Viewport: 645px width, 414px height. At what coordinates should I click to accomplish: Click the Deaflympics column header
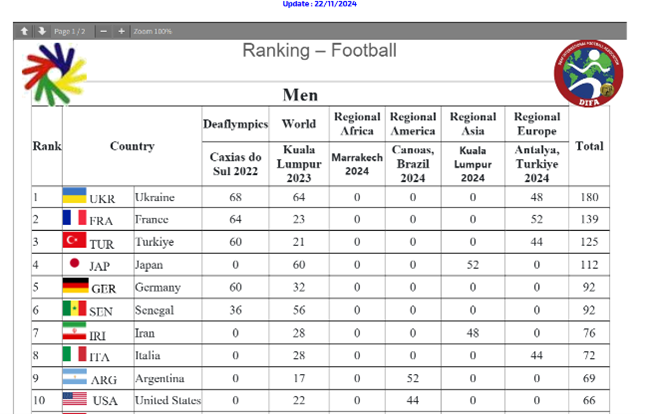(x=236, y=124)
